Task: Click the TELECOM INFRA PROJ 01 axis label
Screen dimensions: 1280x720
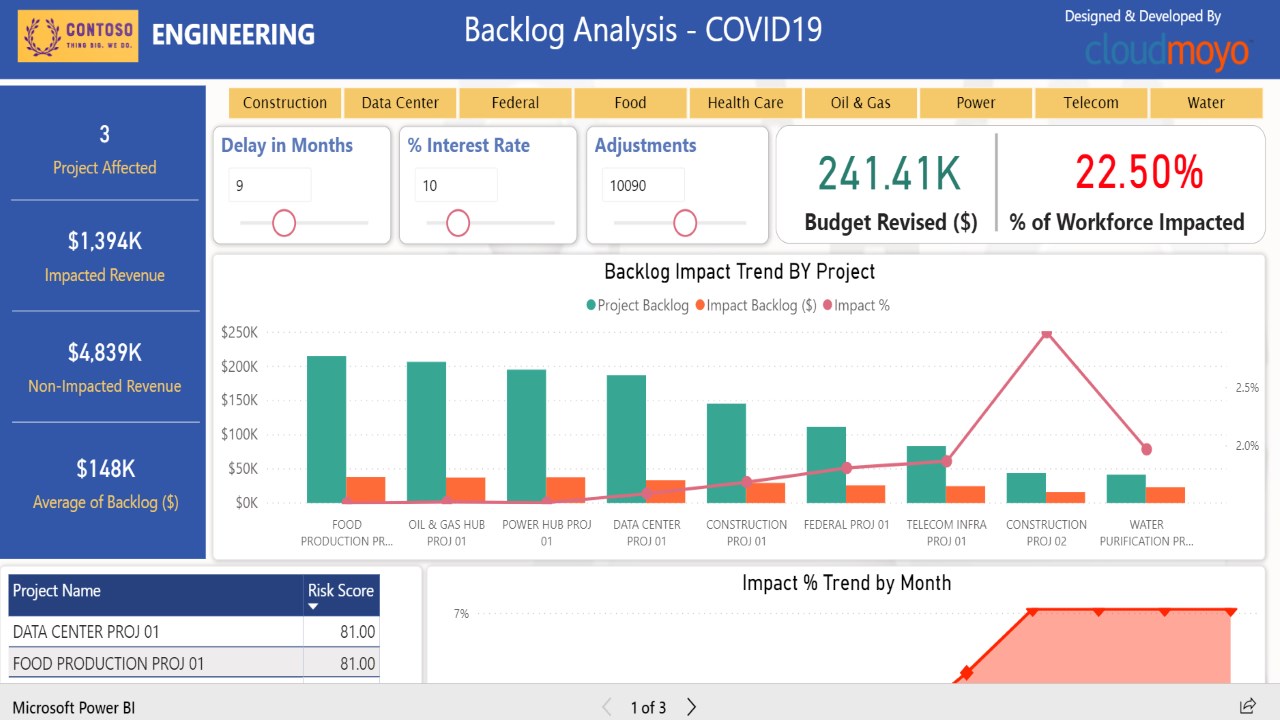Action: (946, 533)
